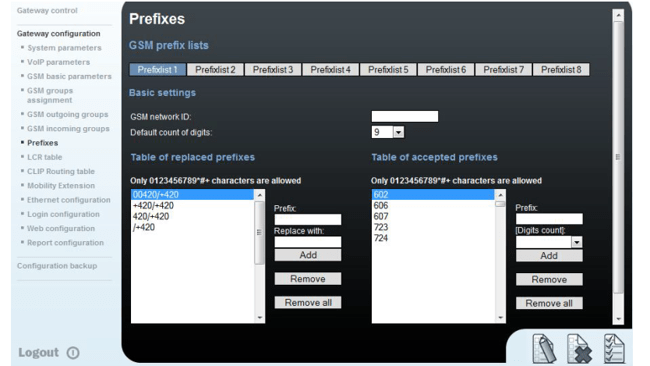Open Web configuration page

61,228
